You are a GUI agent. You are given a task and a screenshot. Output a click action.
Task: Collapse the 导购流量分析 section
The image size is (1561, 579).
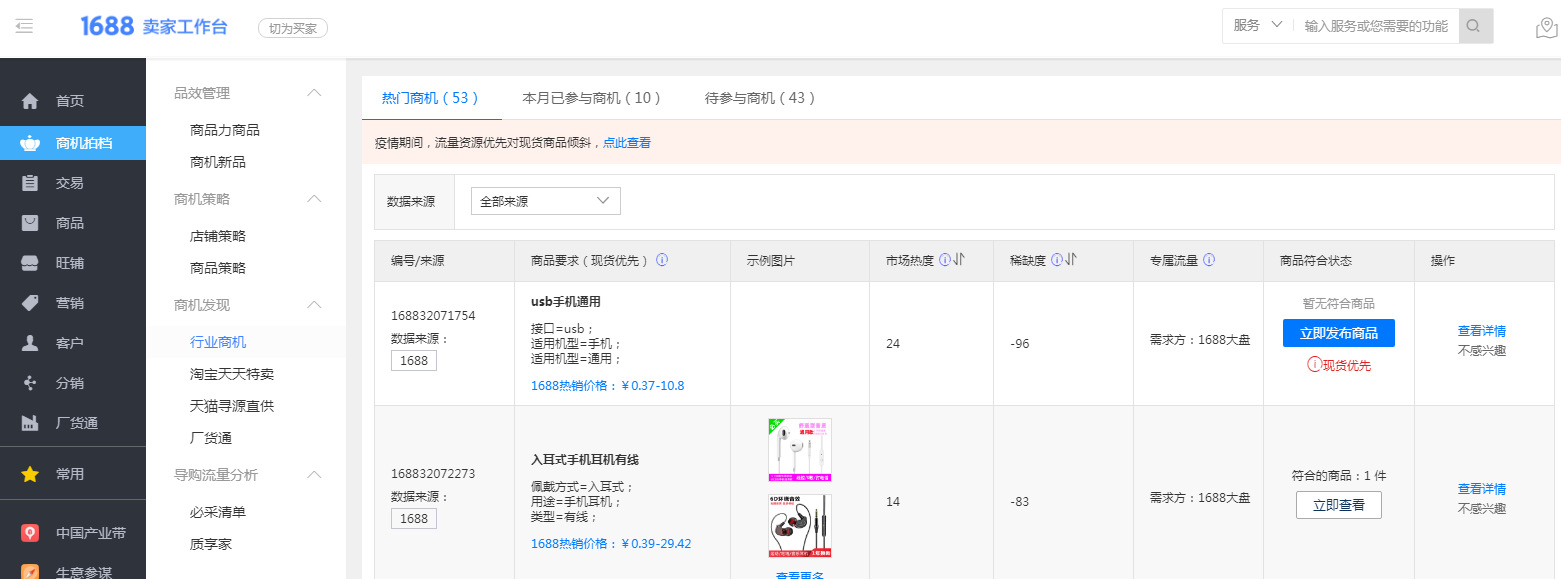(314, 475)
